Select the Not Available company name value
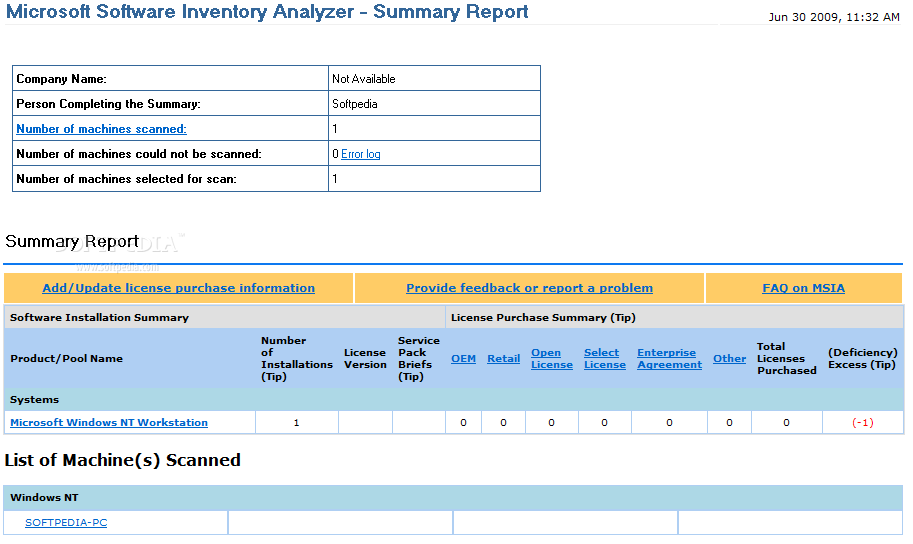913x544 pixels. [x=363, y=79]
